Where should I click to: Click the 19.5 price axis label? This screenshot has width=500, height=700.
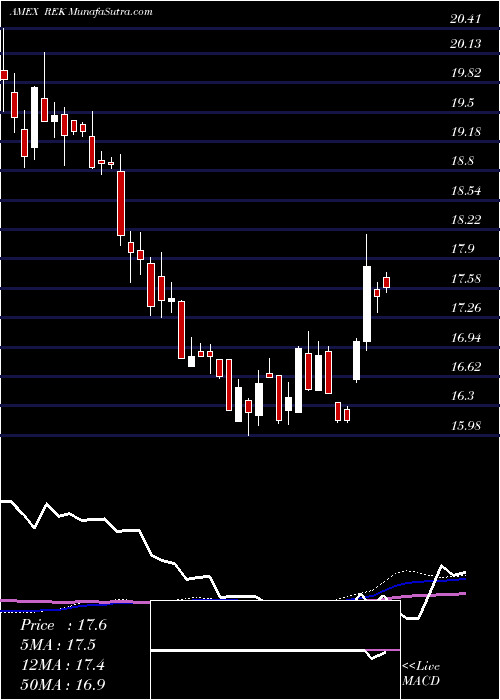coord(462,103)
